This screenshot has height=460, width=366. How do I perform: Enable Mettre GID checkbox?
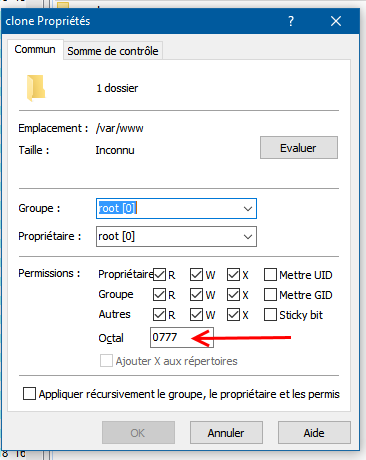[270, 295]
